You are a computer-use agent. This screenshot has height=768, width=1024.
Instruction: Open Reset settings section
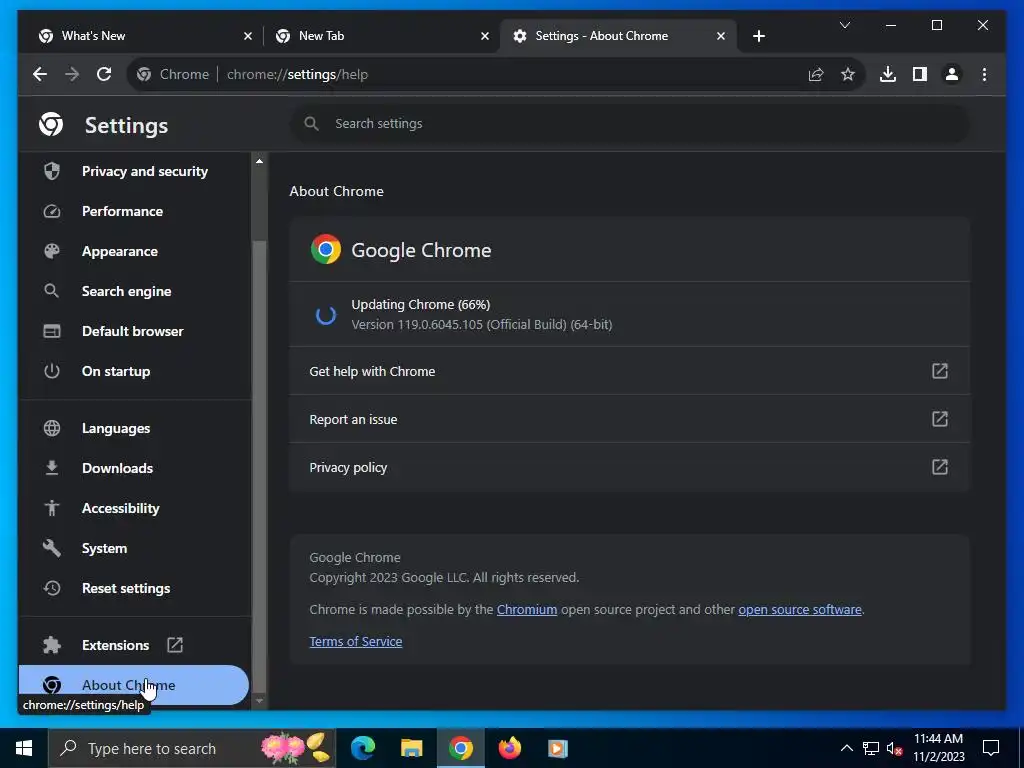(135, 588)
